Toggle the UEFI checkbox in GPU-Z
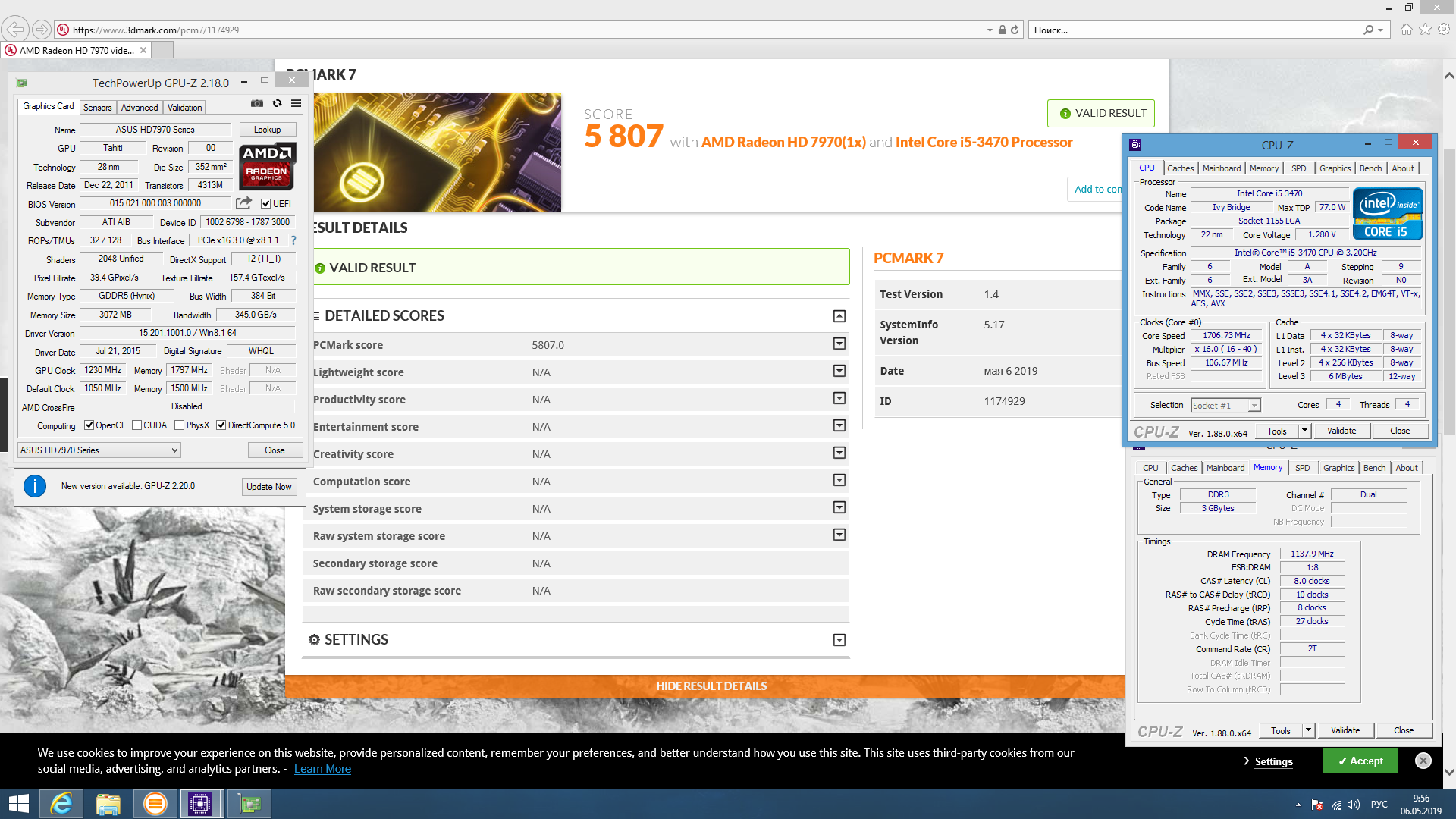Screen dimensions: 1456x819 click(x=266, y=204)
